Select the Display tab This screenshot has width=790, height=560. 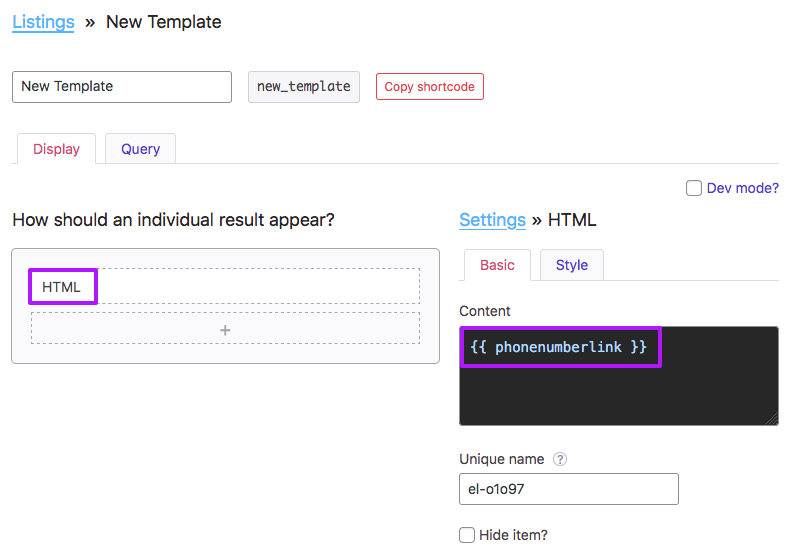coord(56,149)
